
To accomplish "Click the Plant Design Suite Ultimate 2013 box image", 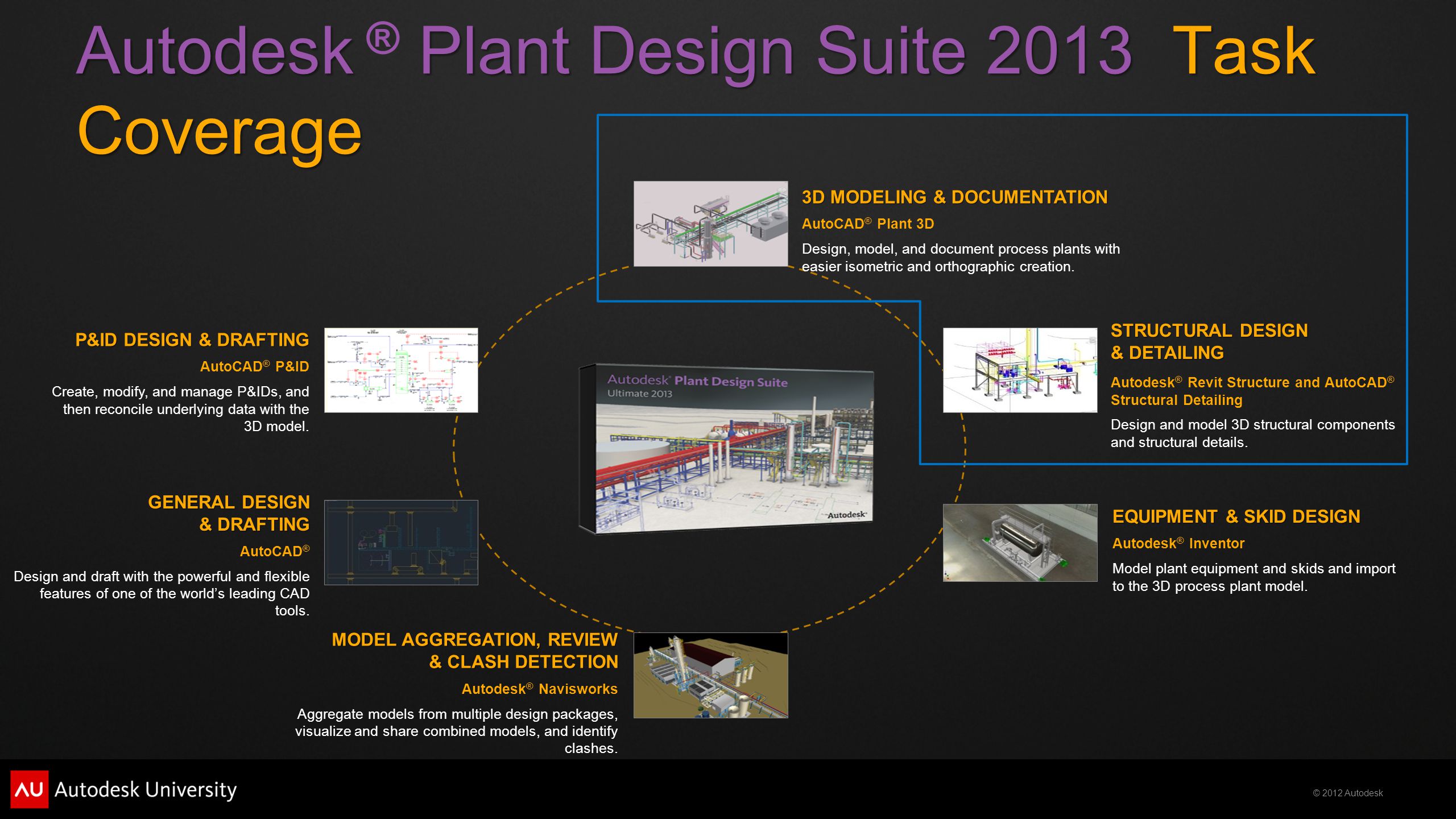I will pyautogui.click(x=726, y=449).
